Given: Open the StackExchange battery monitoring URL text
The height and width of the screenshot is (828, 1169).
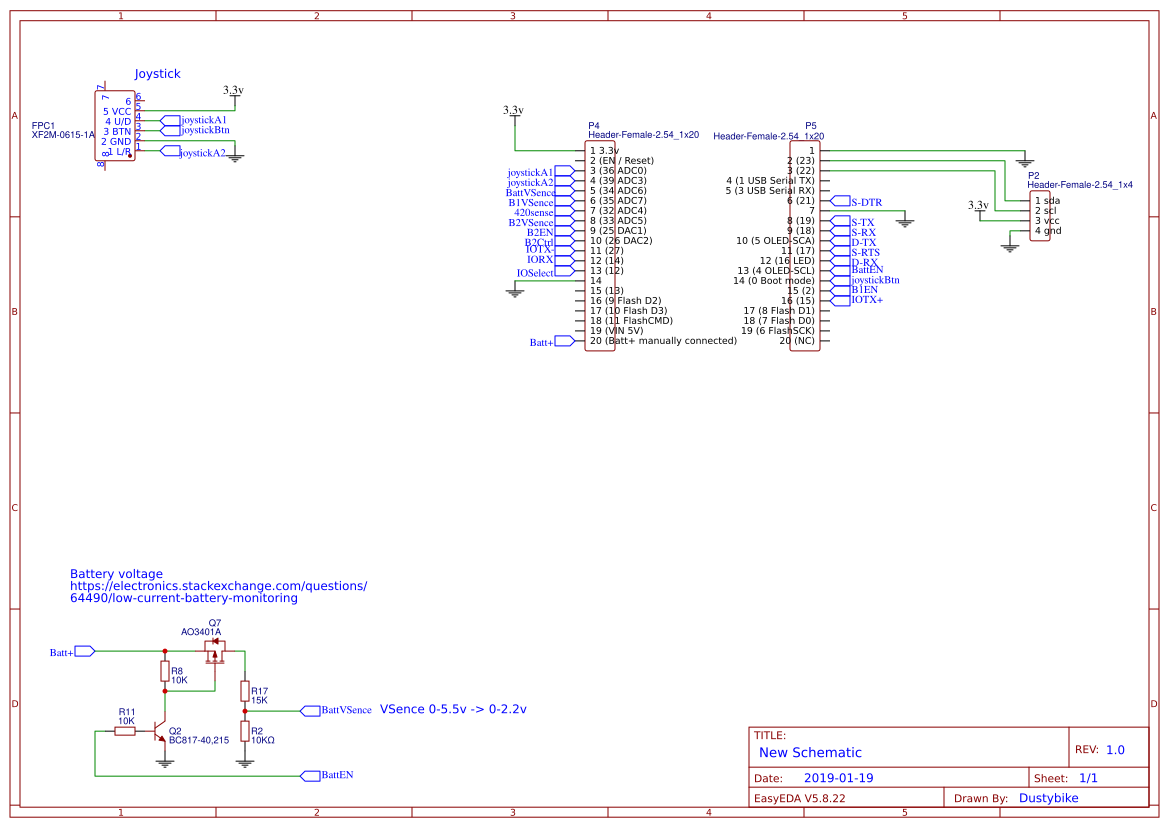Looking at the screenshot, I should (x=218, y=586).
